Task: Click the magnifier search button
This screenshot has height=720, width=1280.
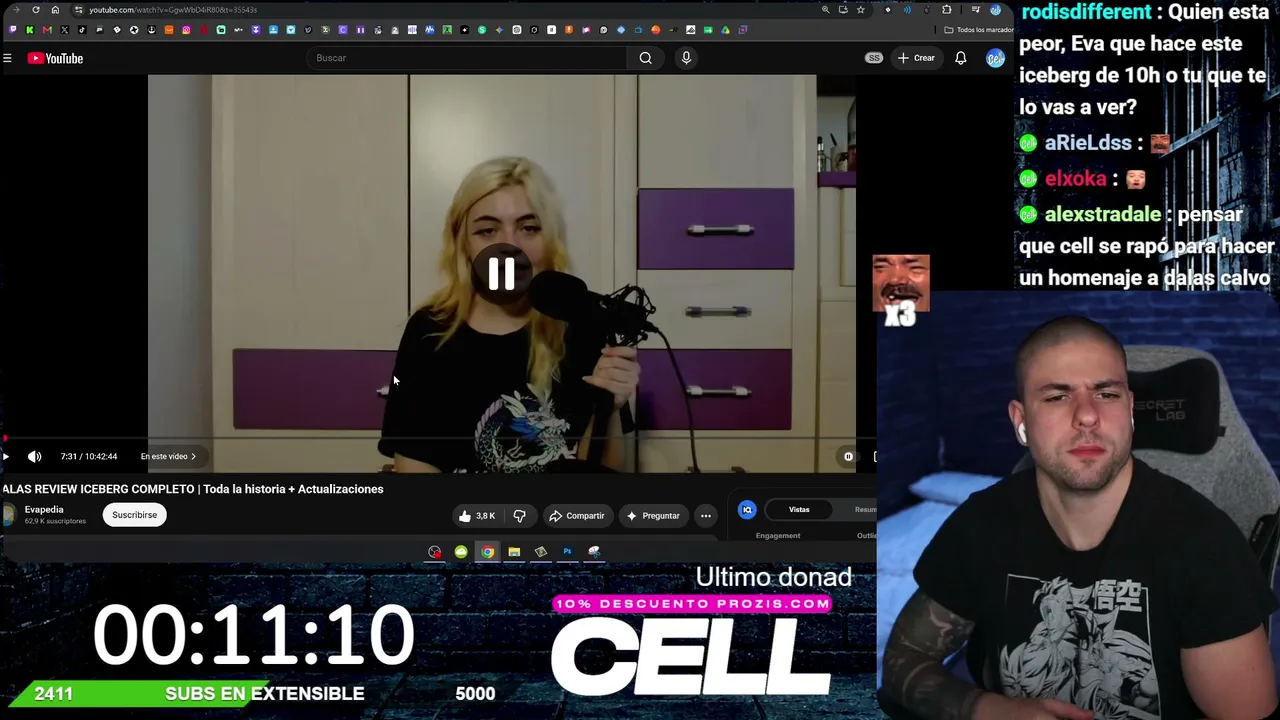Action: coord(646,58)
